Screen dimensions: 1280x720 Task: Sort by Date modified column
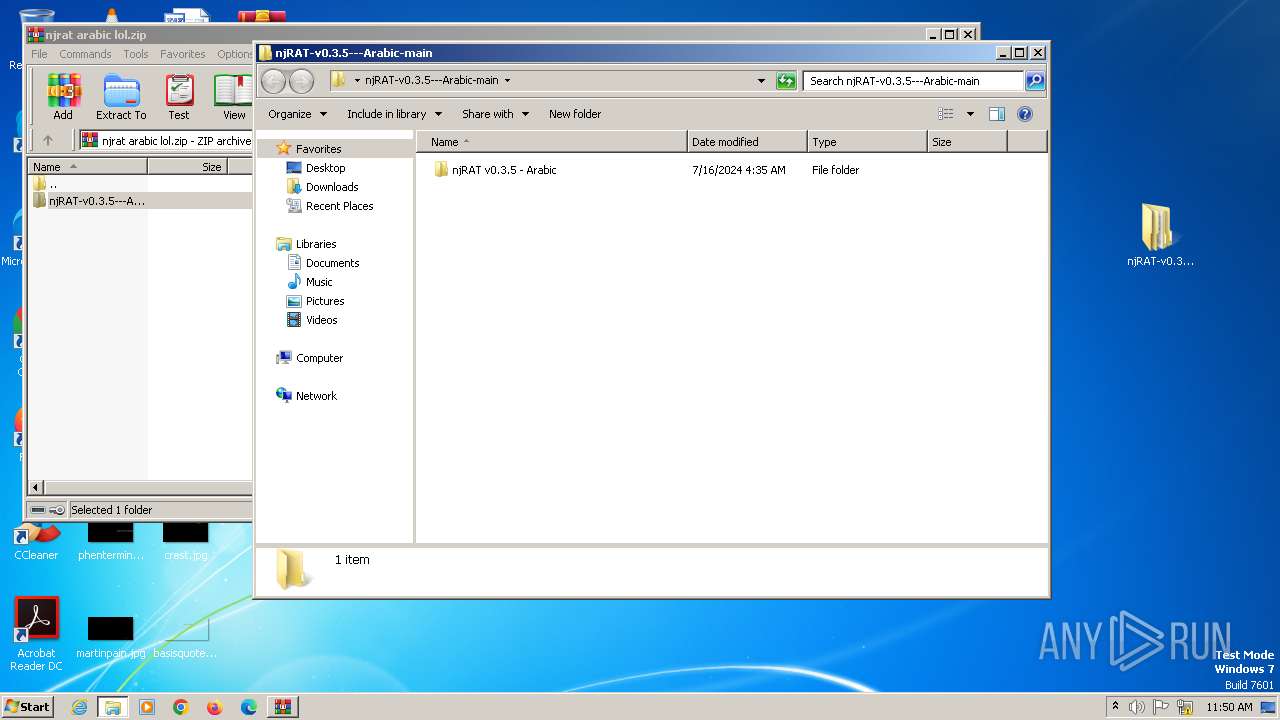(x=747, y=142)
